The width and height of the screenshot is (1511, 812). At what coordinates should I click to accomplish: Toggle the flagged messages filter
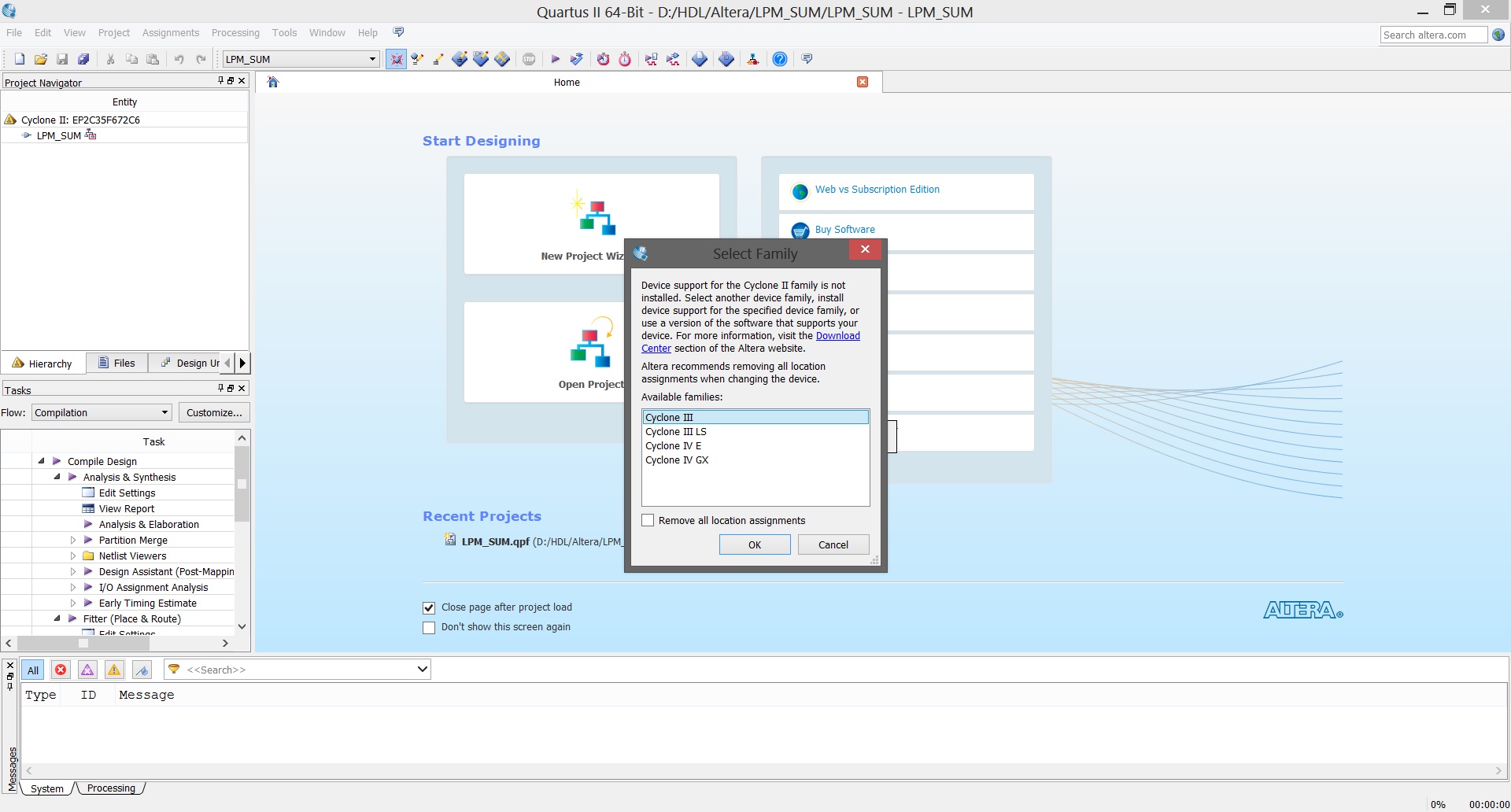142,670
